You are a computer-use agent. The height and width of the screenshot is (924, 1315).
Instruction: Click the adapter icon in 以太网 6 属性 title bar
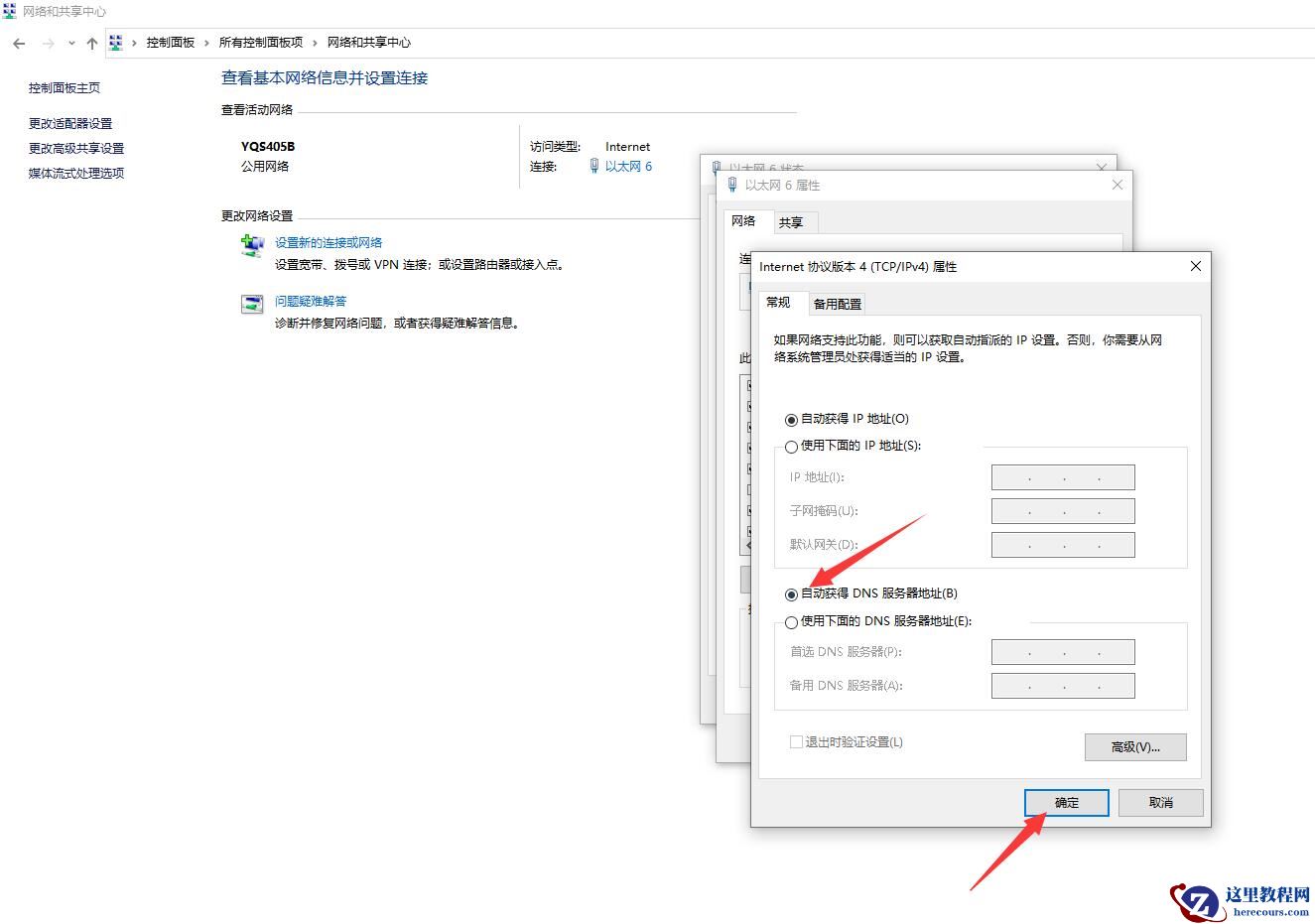(x=732, y=185)
